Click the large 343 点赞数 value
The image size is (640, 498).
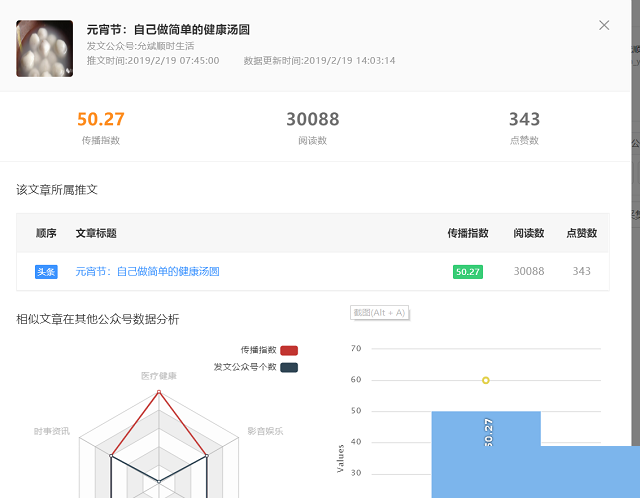click(524, 119)
